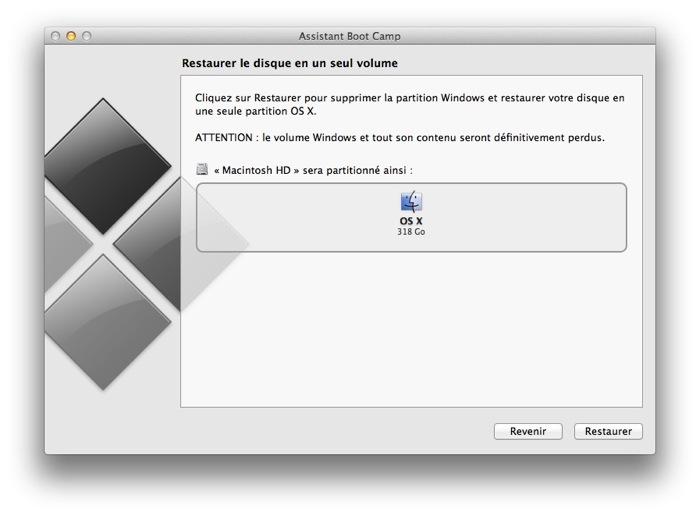Click the ATTENTION warning text

(400, 137)
